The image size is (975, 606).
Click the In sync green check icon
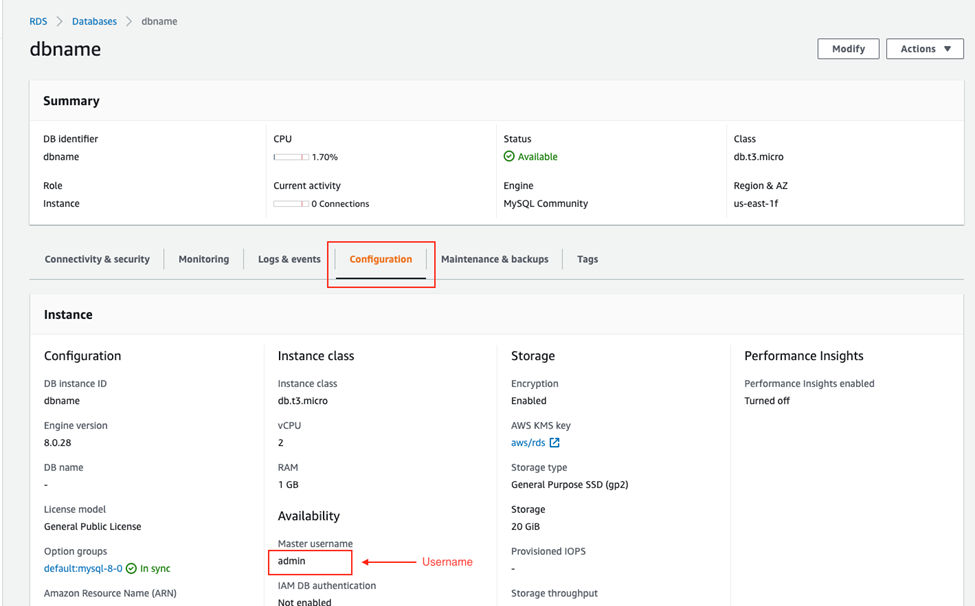(131, 569)
